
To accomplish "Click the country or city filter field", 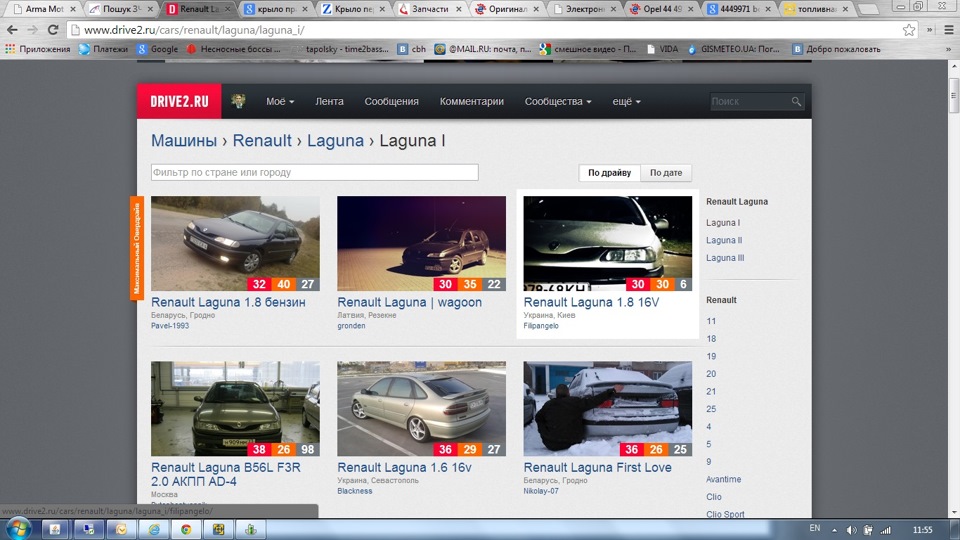I will click(315, 172).
